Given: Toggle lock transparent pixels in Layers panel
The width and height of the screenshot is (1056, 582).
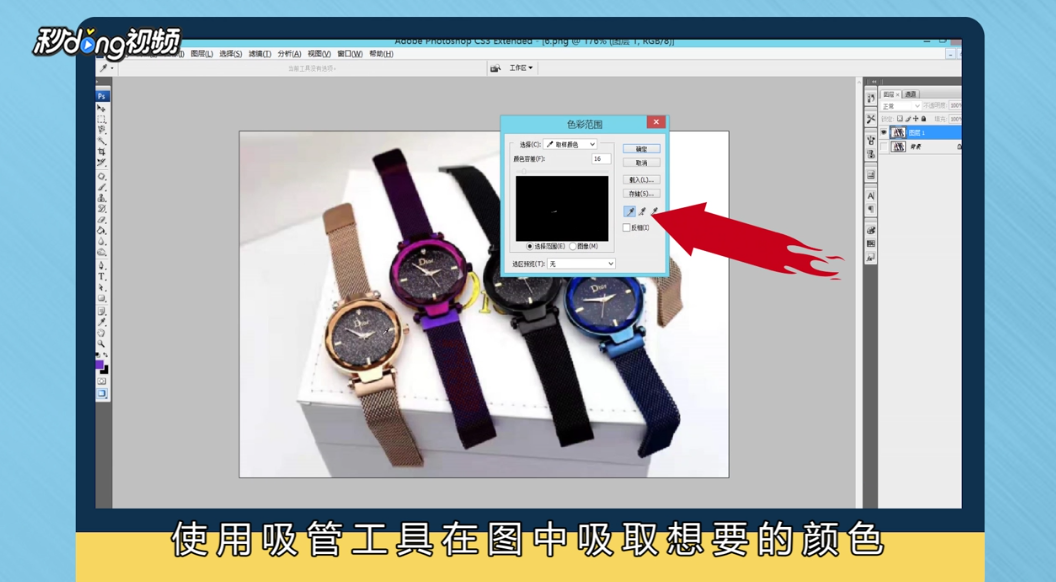Looking at the screenshot, I should (900, 119).
